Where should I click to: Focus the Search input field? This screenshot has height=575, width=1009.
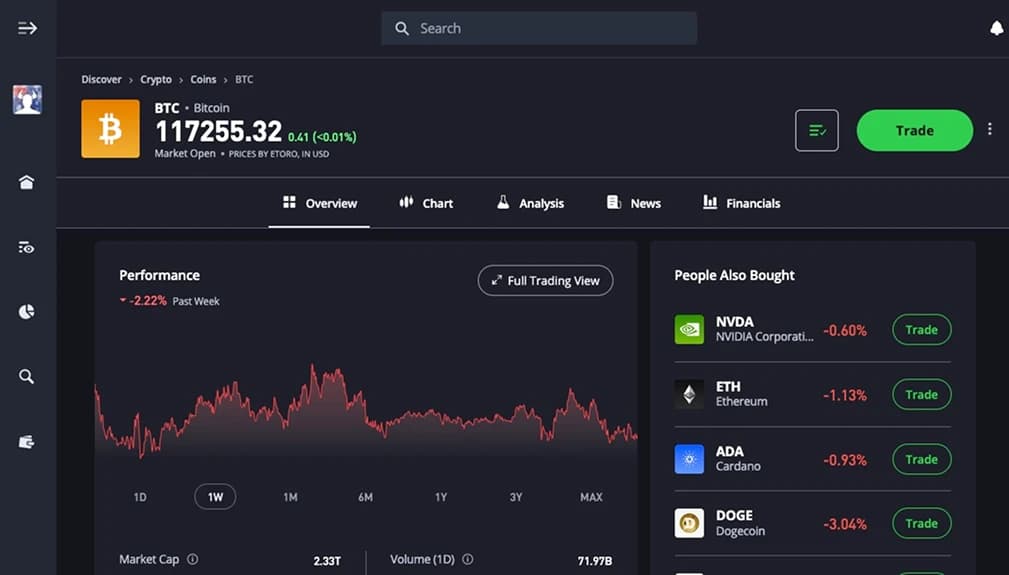[539, 28]
